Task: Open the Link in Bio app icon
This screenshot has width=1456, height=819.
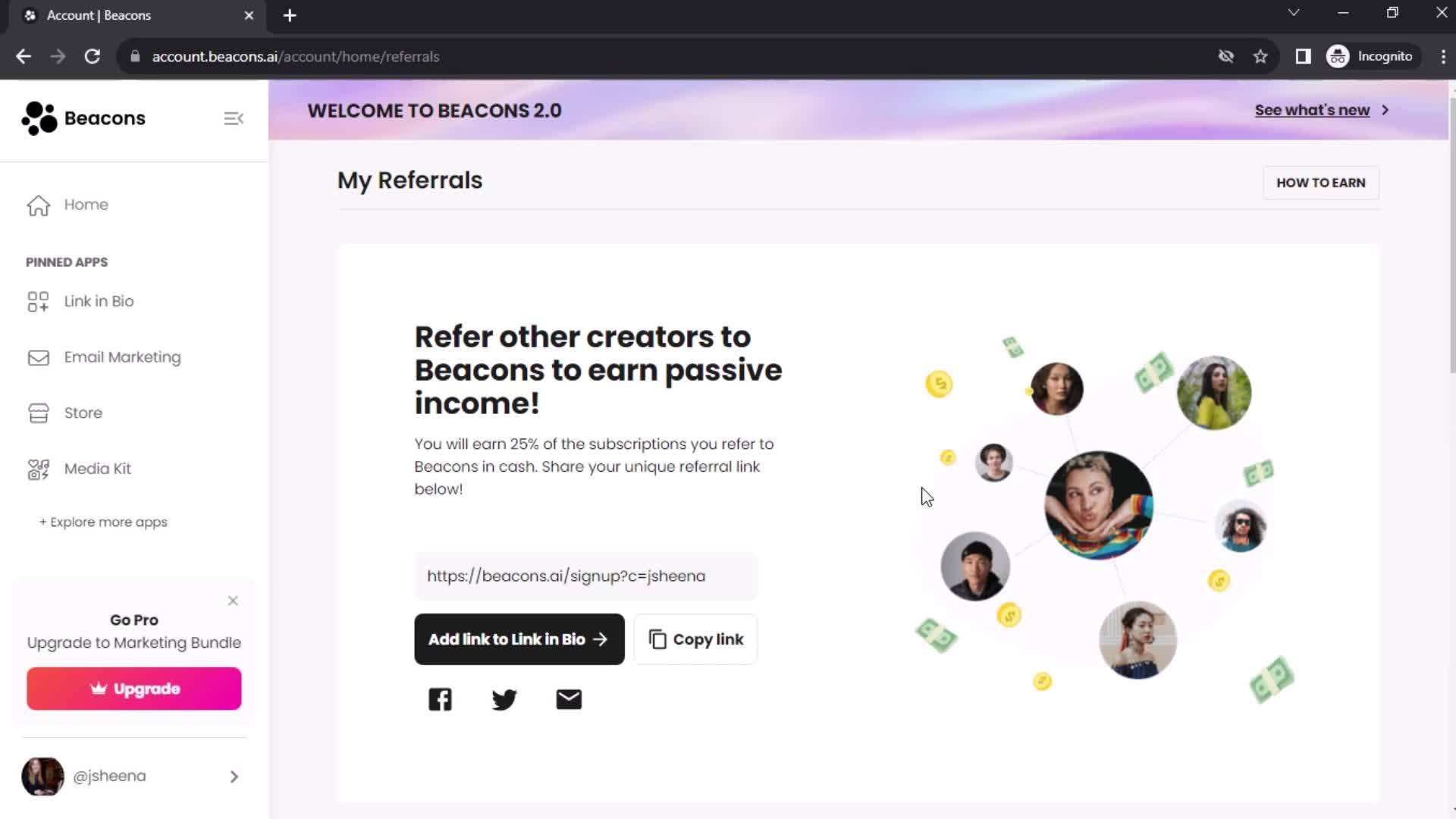Action: point(37,301)
